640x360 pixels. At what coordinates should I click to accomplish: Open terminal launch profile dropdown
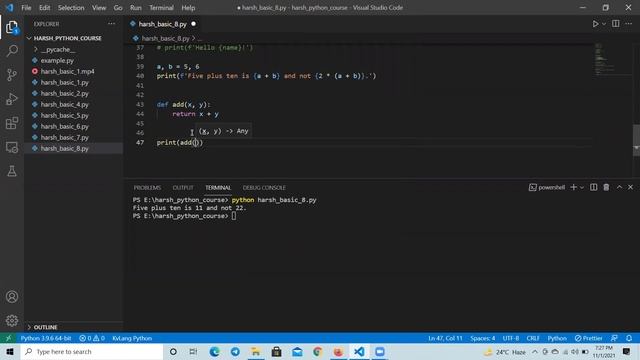click(x=582, y=187)
